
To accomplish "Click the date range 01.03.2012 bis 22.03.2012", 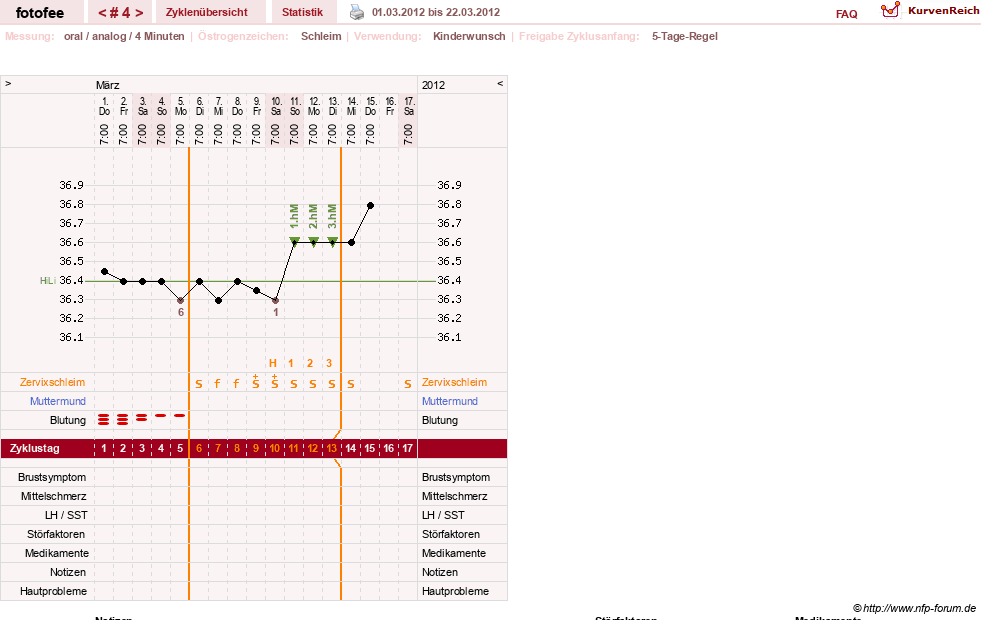I will (x=436, y=12).
